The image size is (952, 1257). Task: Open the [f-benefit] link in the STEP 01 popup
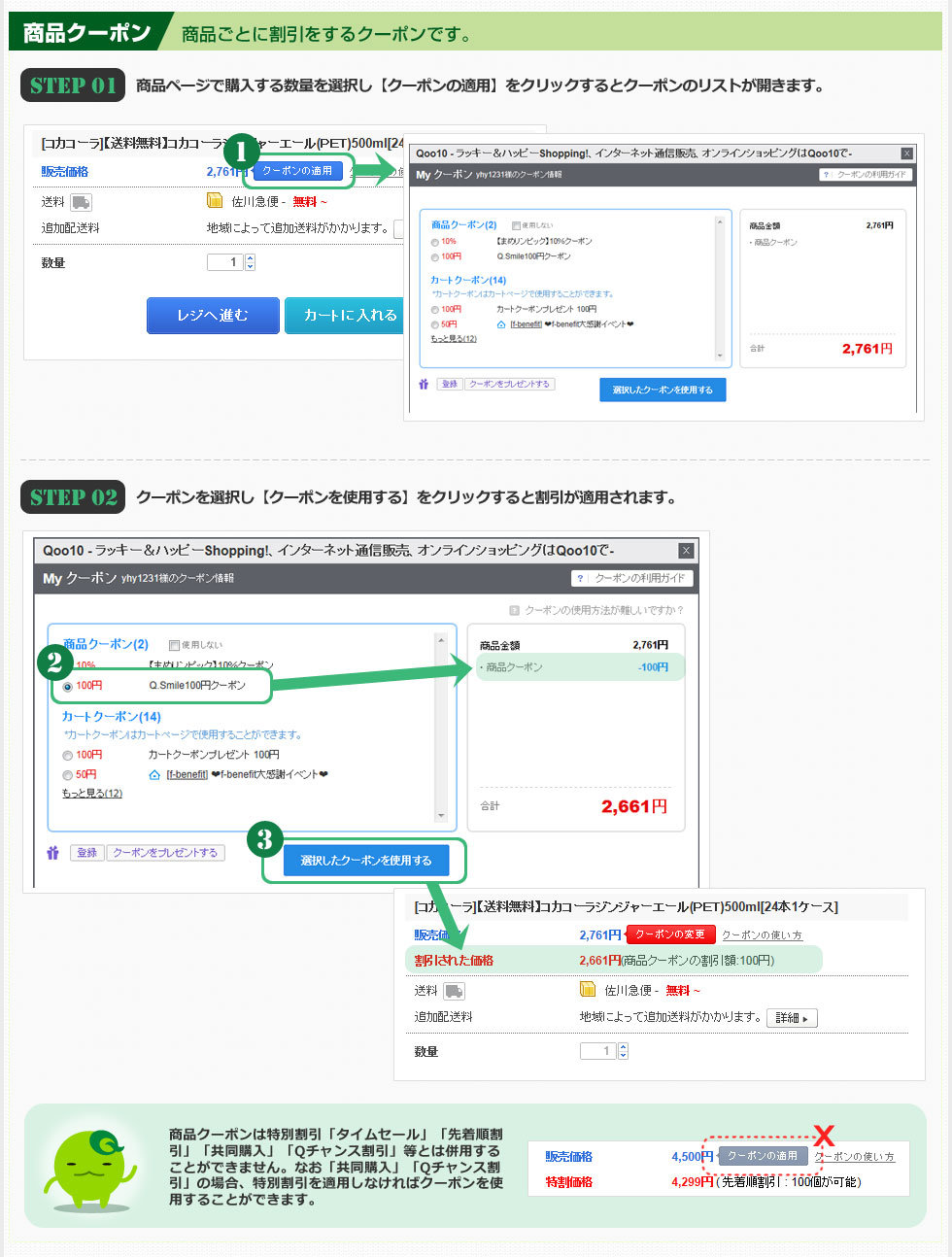click(x=526, y=324)
